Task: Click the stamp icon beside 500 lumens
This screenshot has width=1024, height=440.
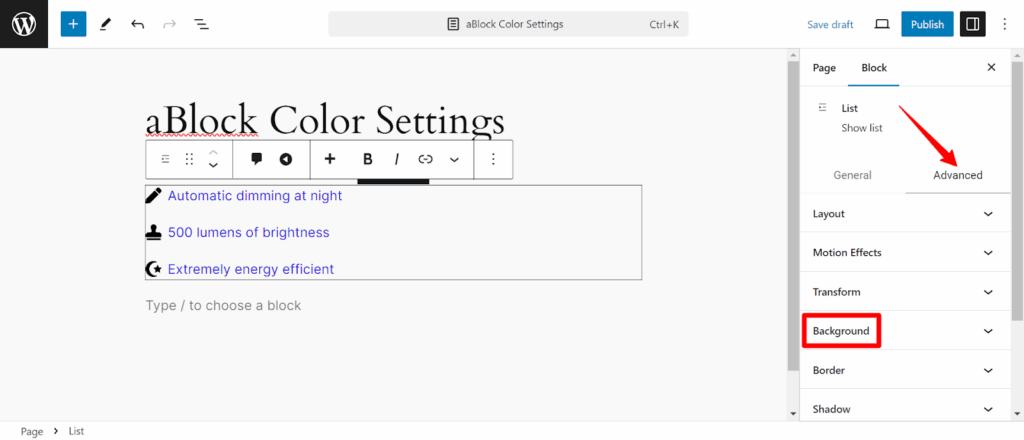Action: pyautogui.click(x=153, y=232)
